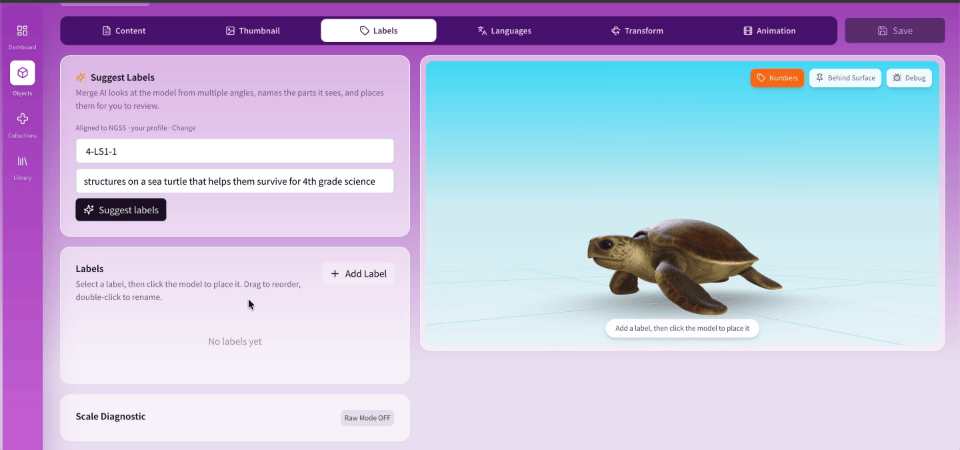Click the Scale Diagnostic heading
The image size is (960, 450).
click(x=111, y=416)
